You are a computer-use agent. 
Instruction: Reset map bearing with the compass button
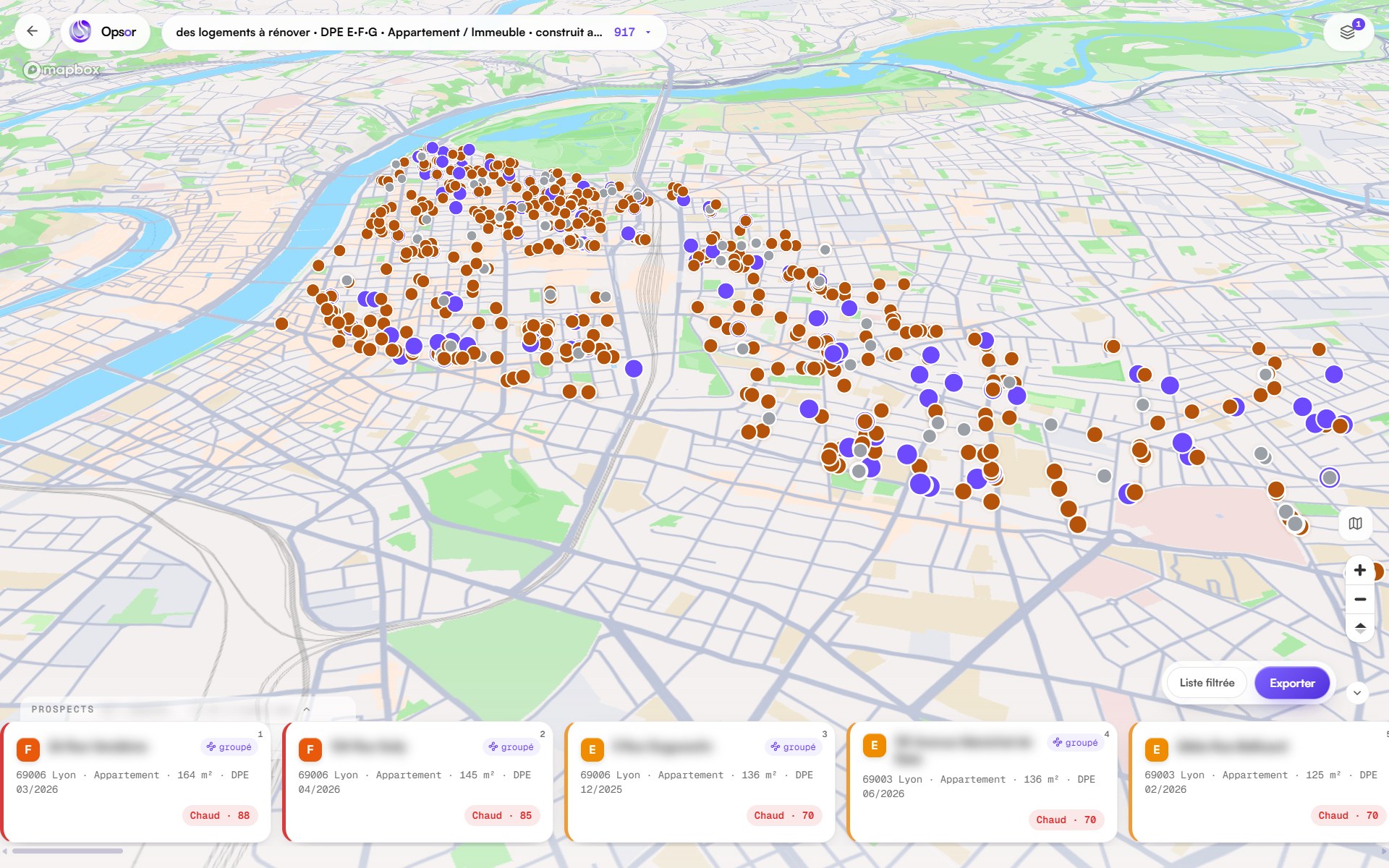click(x=1360, y=627)
